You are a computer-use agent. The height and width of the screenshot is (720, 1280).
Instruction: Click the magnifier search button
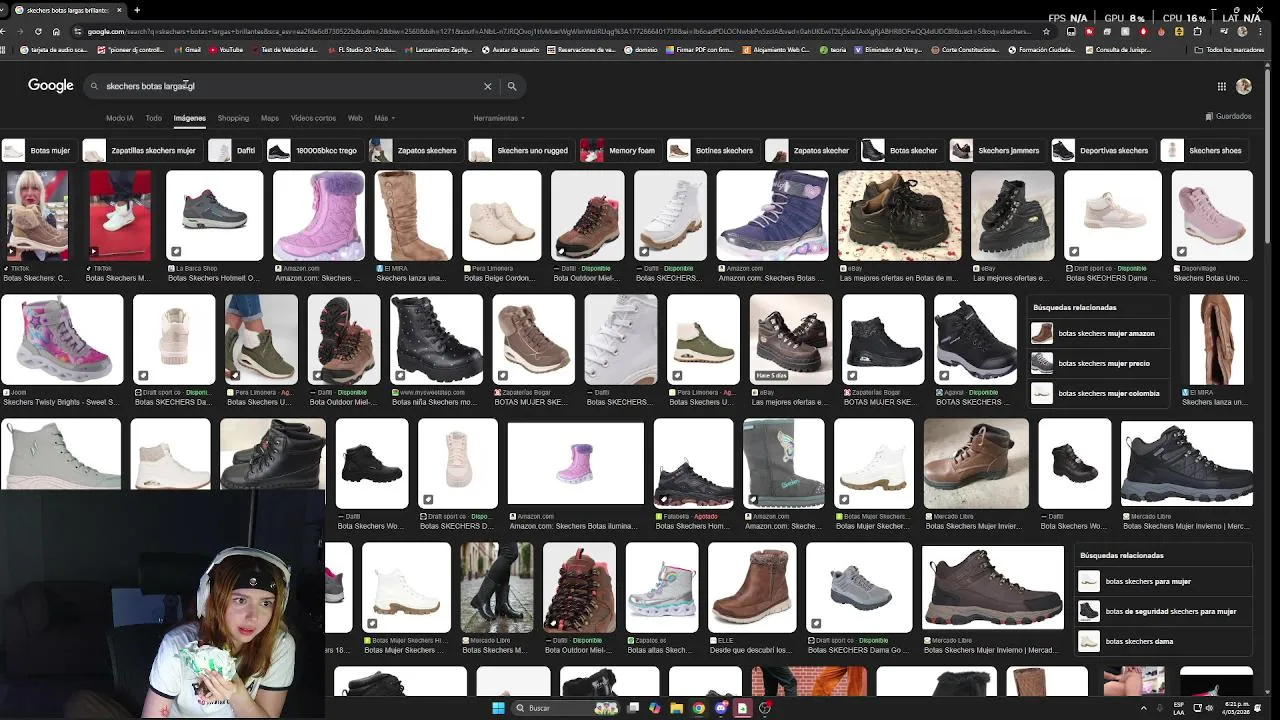pos(512,86)
